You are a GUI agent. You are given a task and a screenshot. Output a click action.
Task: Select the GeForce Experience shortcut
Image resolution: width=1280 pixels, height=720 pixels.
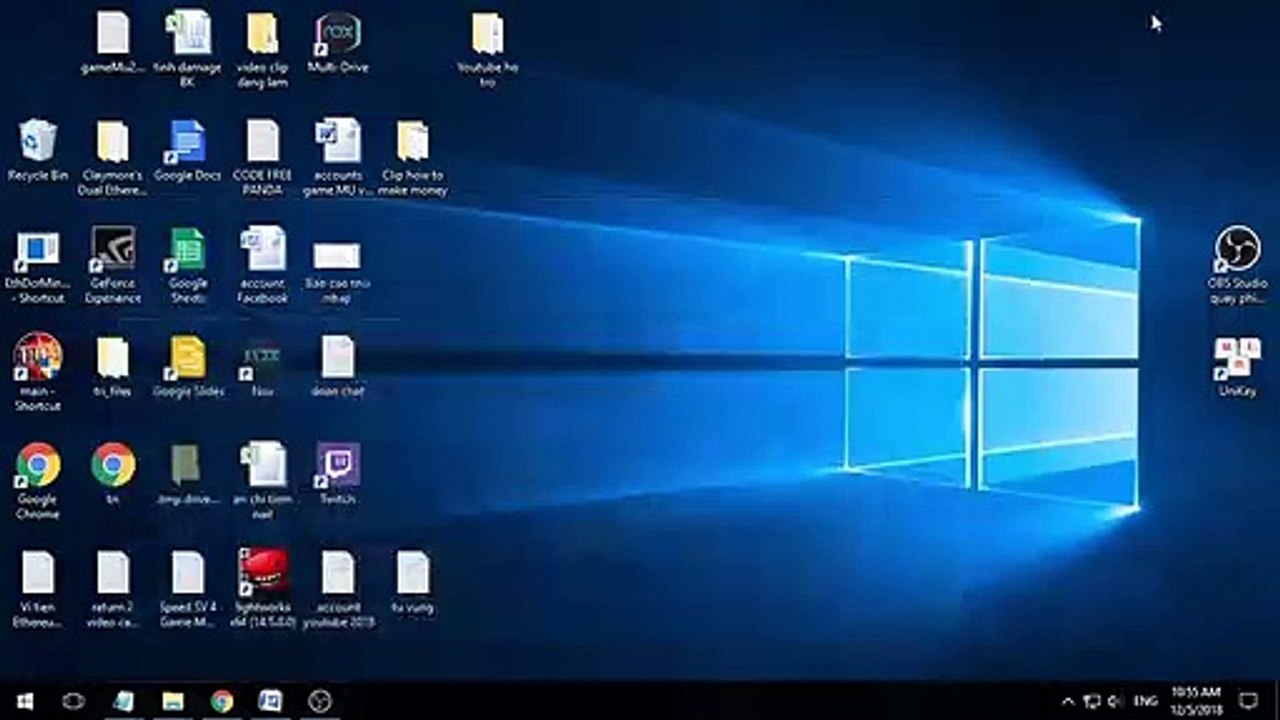(x=113, y=250)
